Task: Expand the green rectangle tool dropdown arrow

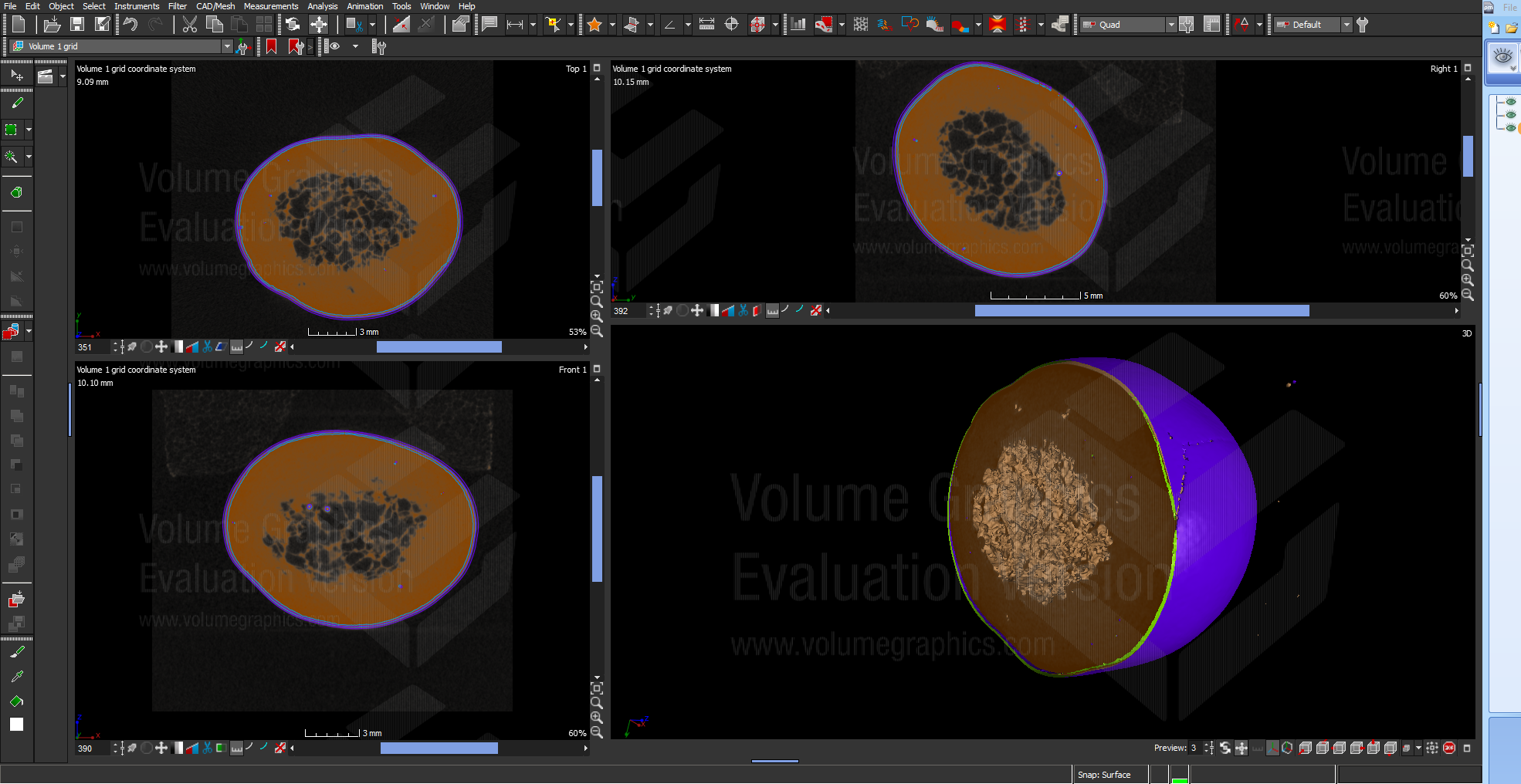Action: click(x=29, y=130)
